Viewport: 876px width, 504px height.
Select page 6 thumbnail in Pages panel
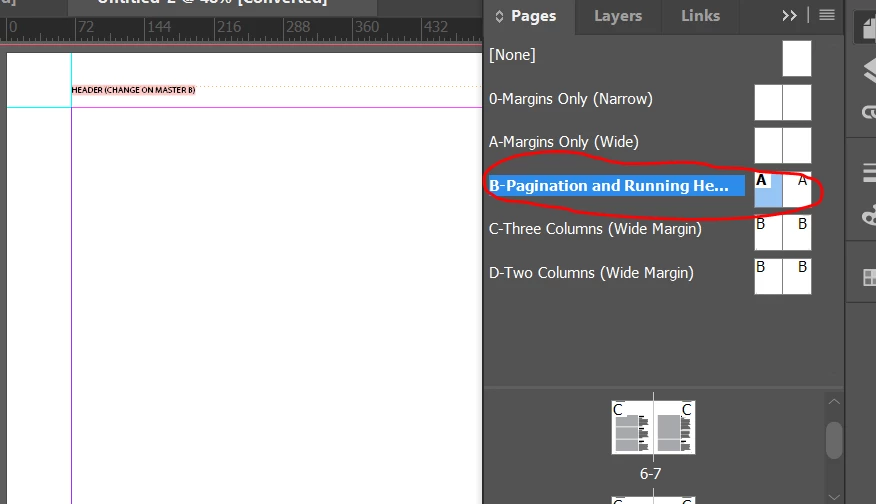click(632, 427)
